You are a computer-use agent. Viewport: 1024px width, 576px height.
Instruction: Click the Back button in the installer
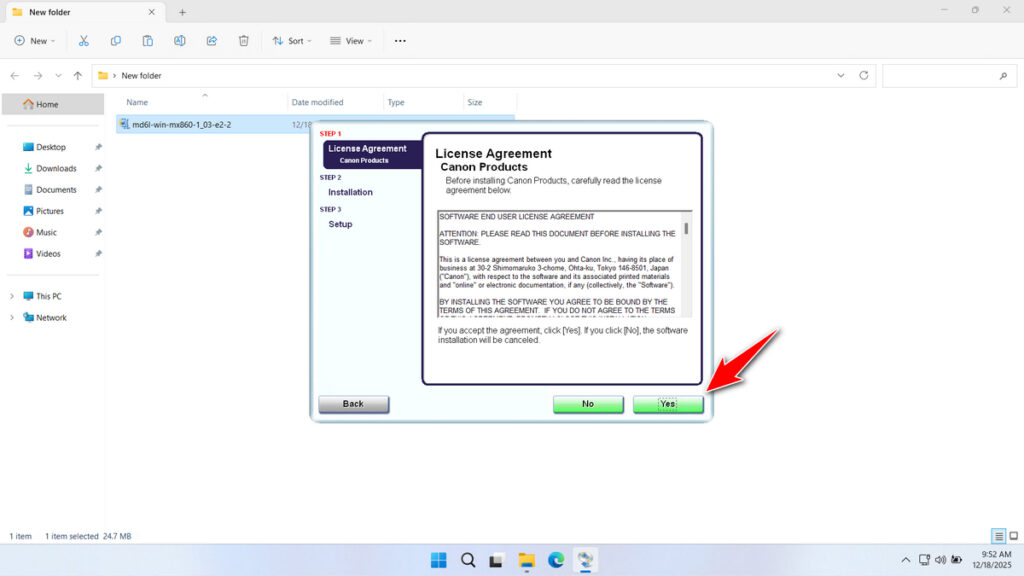(353, 404)
